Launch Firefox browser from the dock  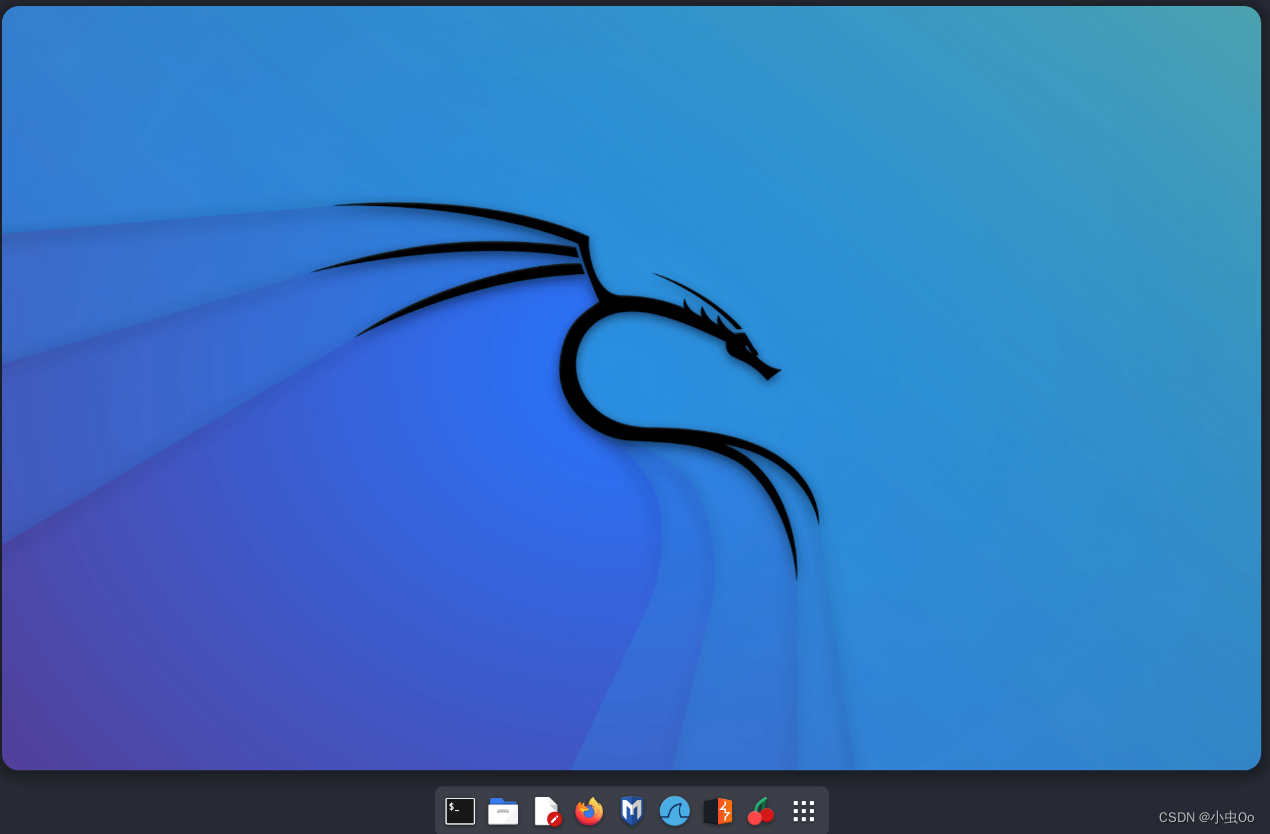589,811
